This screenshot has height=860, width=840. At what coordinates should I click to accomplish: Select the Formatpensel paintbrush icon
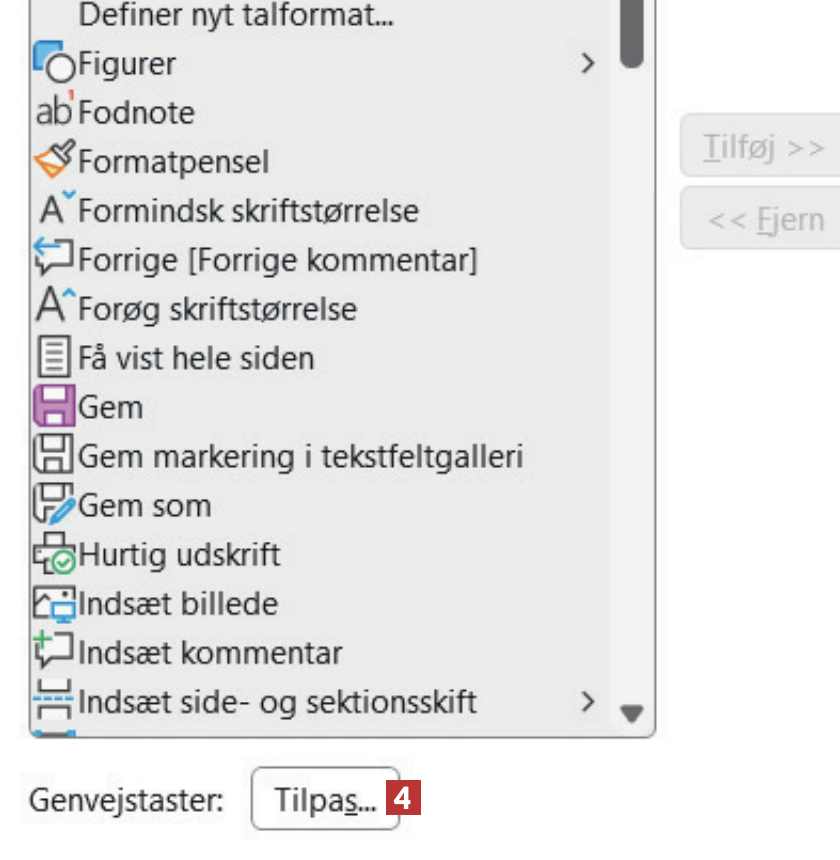(53, 160)
